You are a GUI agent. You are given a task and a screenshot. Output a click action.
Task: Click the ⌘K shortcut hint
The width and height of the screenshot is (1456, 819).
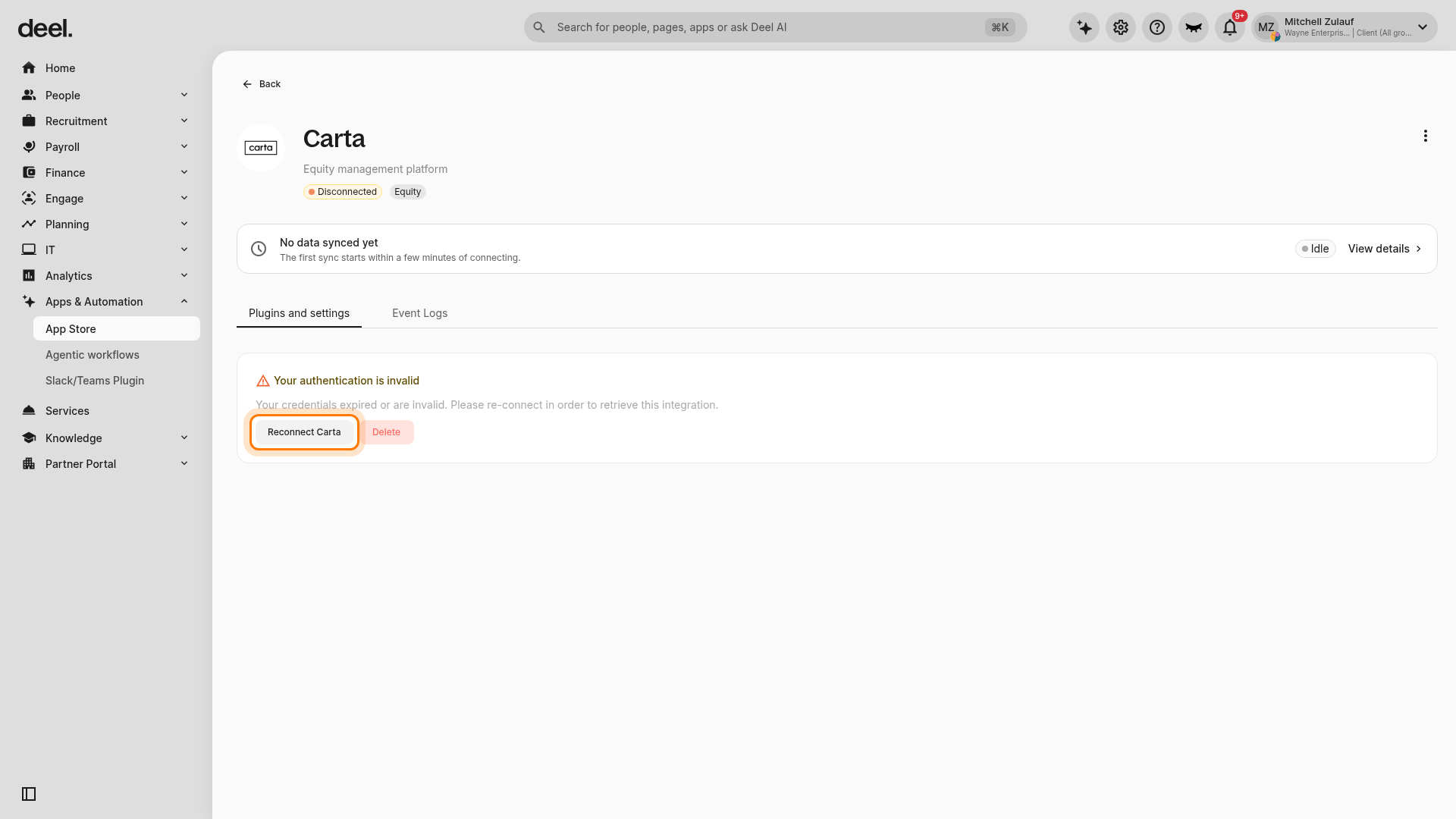[1000, 27]
